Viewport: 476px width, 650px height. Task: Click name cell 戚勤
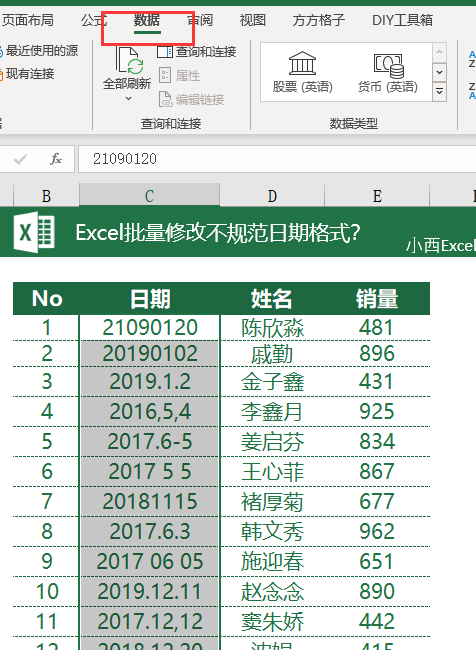pos(272,354)
